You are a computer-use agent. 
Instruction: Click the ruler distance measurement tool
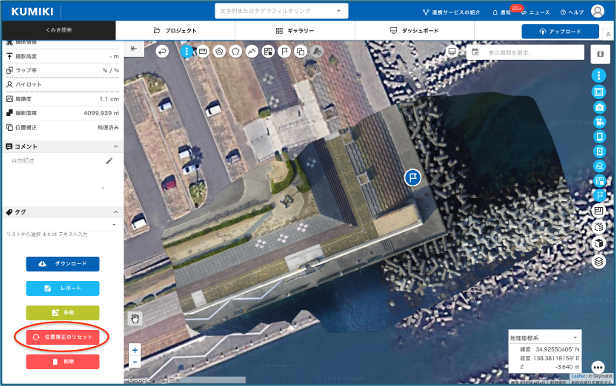[x=203, y=51]
